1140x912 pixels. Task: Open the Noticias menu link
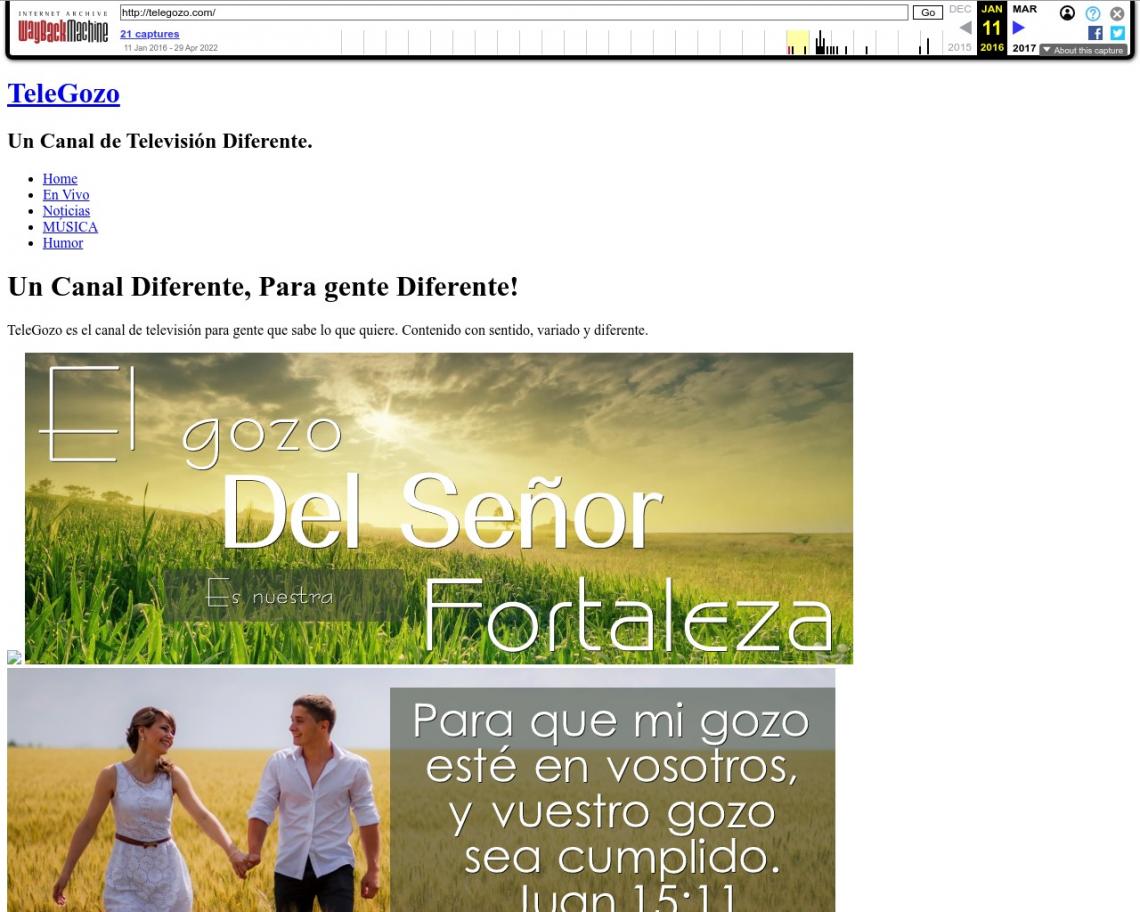[66, 211]
